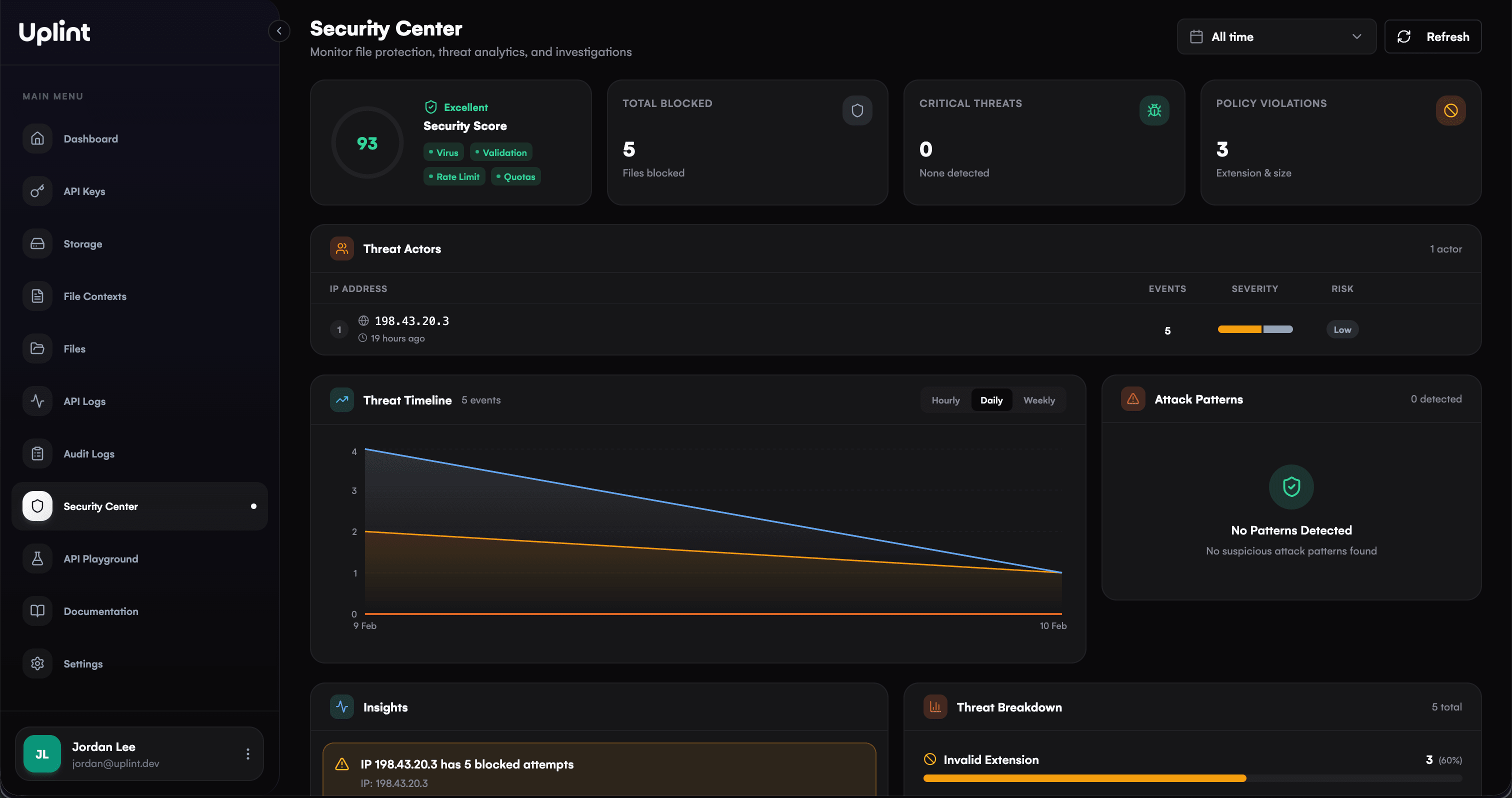The height and width of the screenshot is (798, 1512).
Task: Select the API Keys menu icon
Action: pos(37,190)
